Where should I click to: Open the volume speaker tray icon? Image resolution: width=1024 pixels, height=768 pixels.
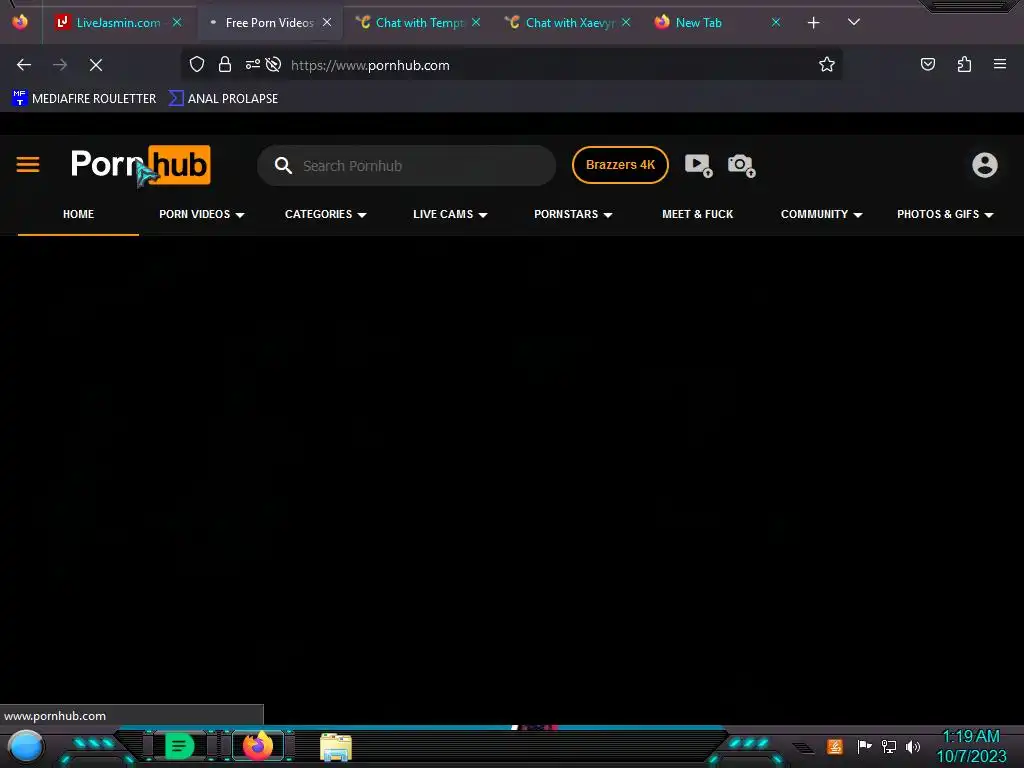pos(913,746)
